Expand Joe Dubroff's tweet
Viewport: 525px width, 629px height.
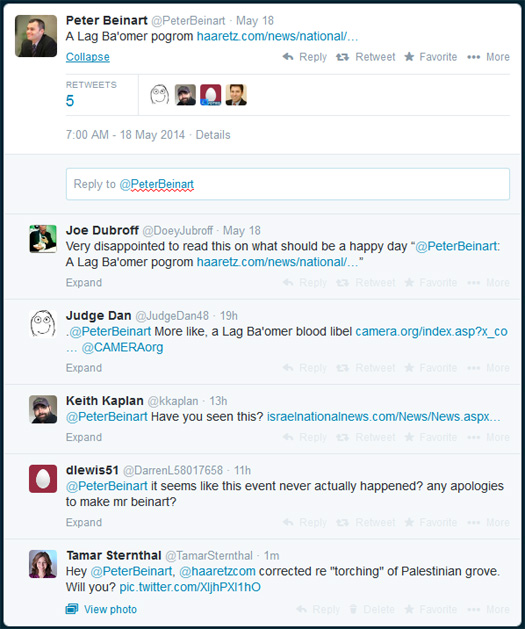[84, 283]
